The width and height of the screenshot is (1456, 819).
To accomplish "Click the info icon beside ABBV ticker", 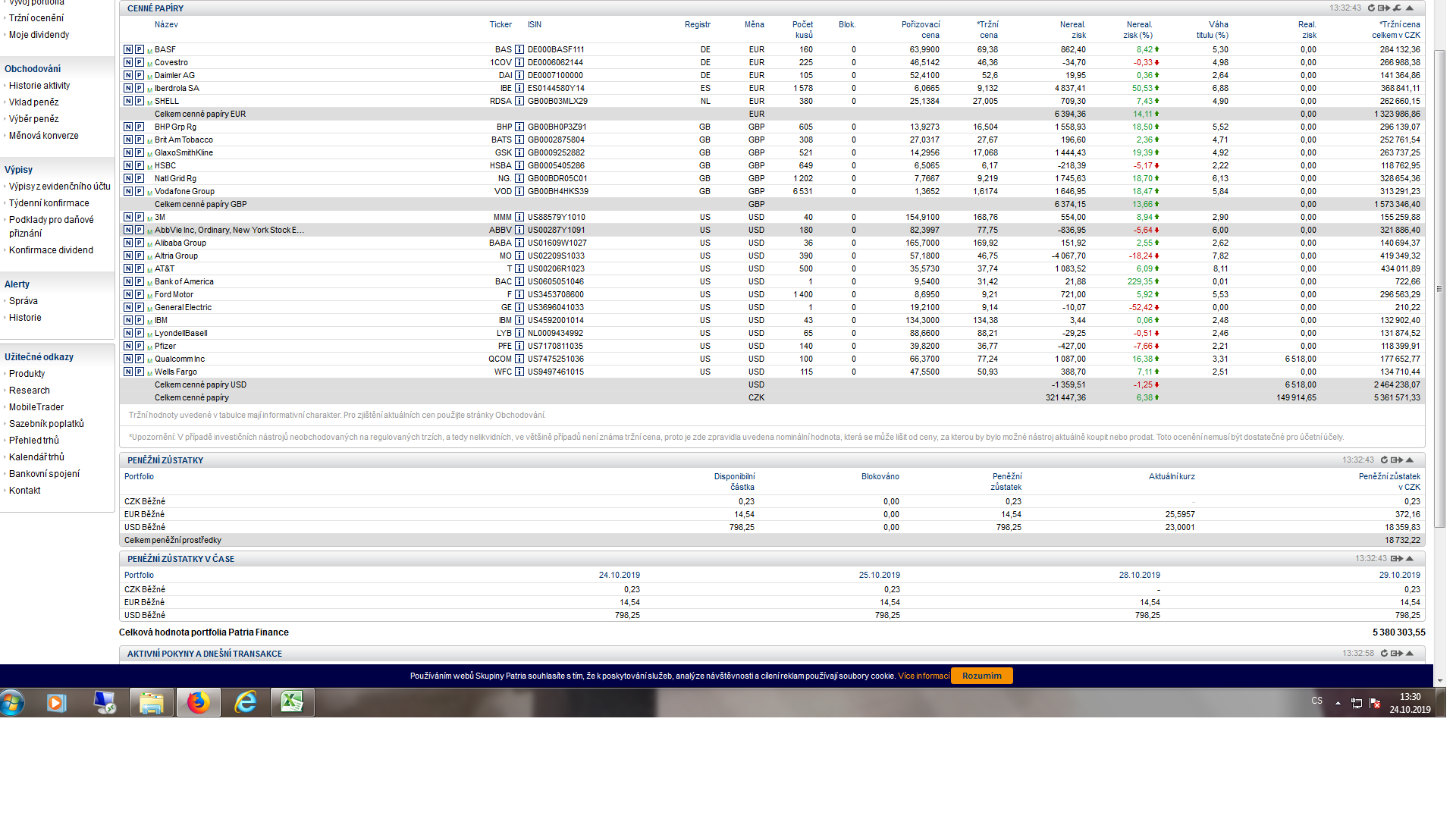I will pos(519,230).
